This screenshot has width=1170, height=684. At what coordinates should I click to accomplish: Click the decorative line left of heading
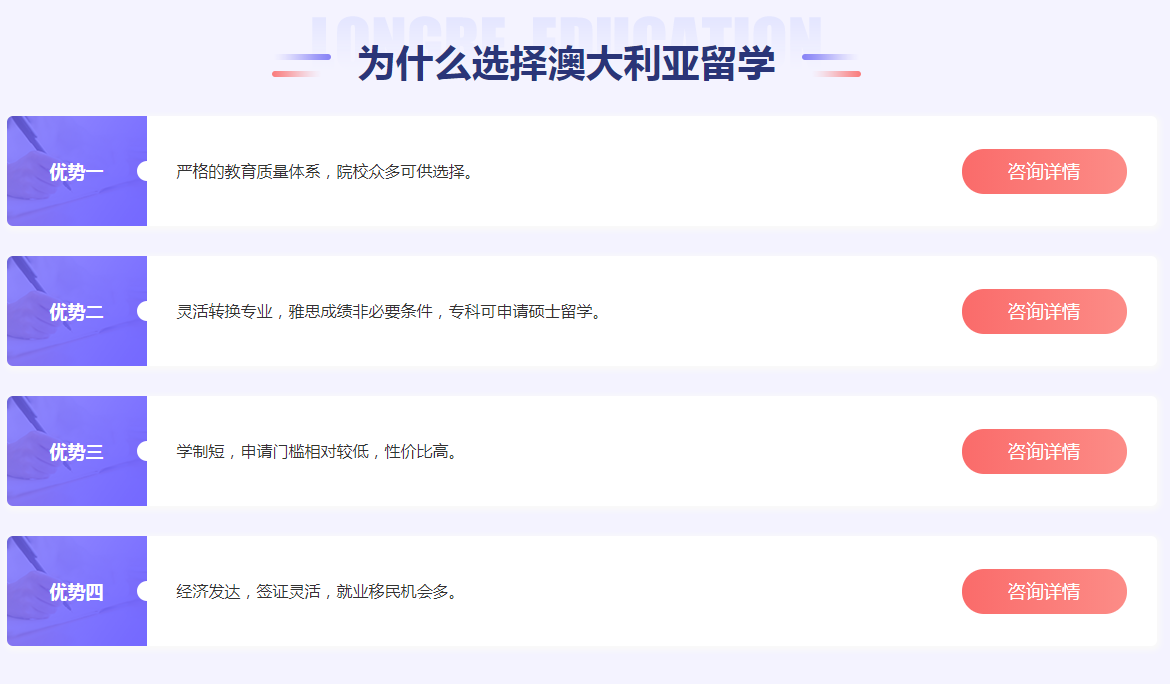[x=301, y=65]
